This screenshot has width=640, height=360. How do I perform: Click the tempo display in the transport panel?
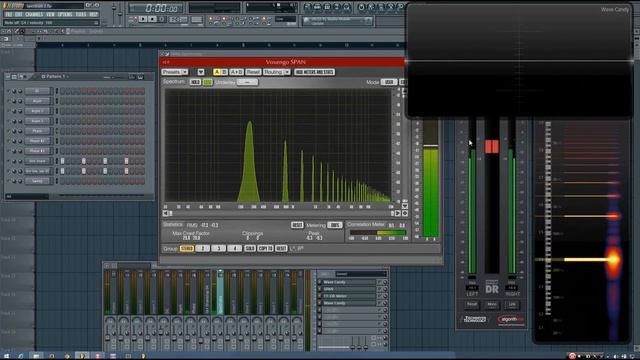(x=178, y=20)
